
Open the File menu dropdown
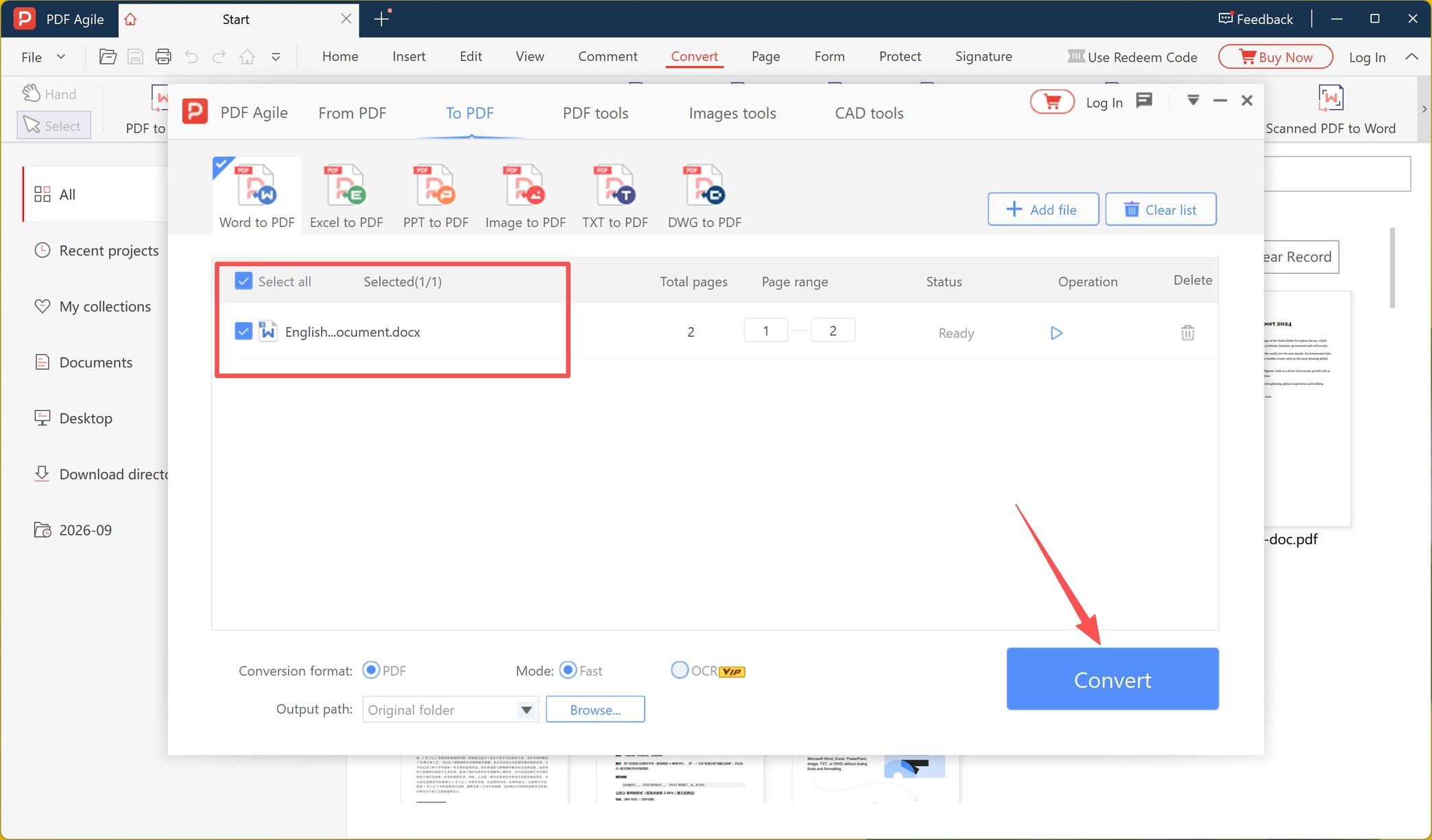43,57
